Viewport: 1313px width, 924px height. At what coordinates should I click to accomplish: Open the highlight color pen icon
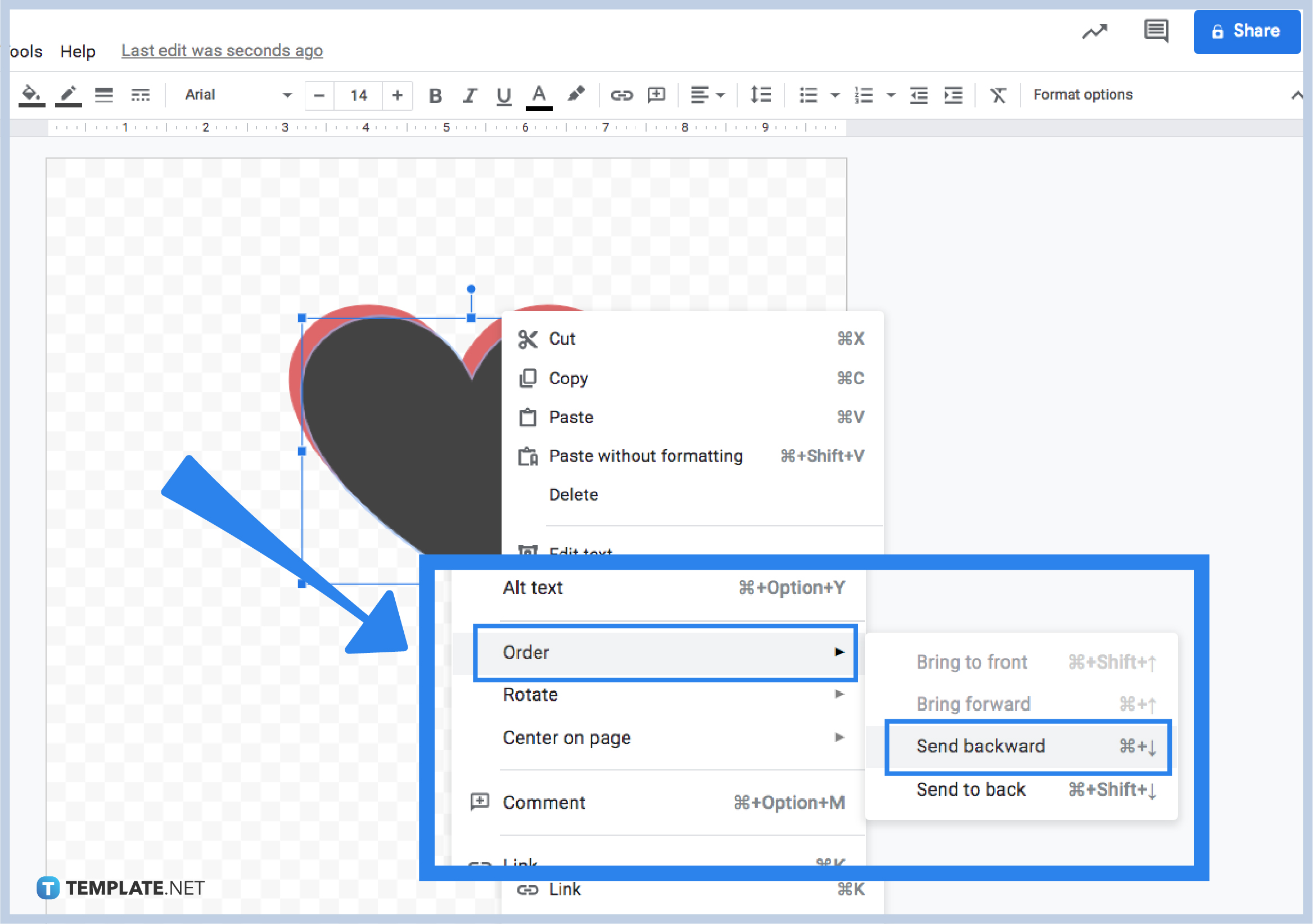[576, 94]
